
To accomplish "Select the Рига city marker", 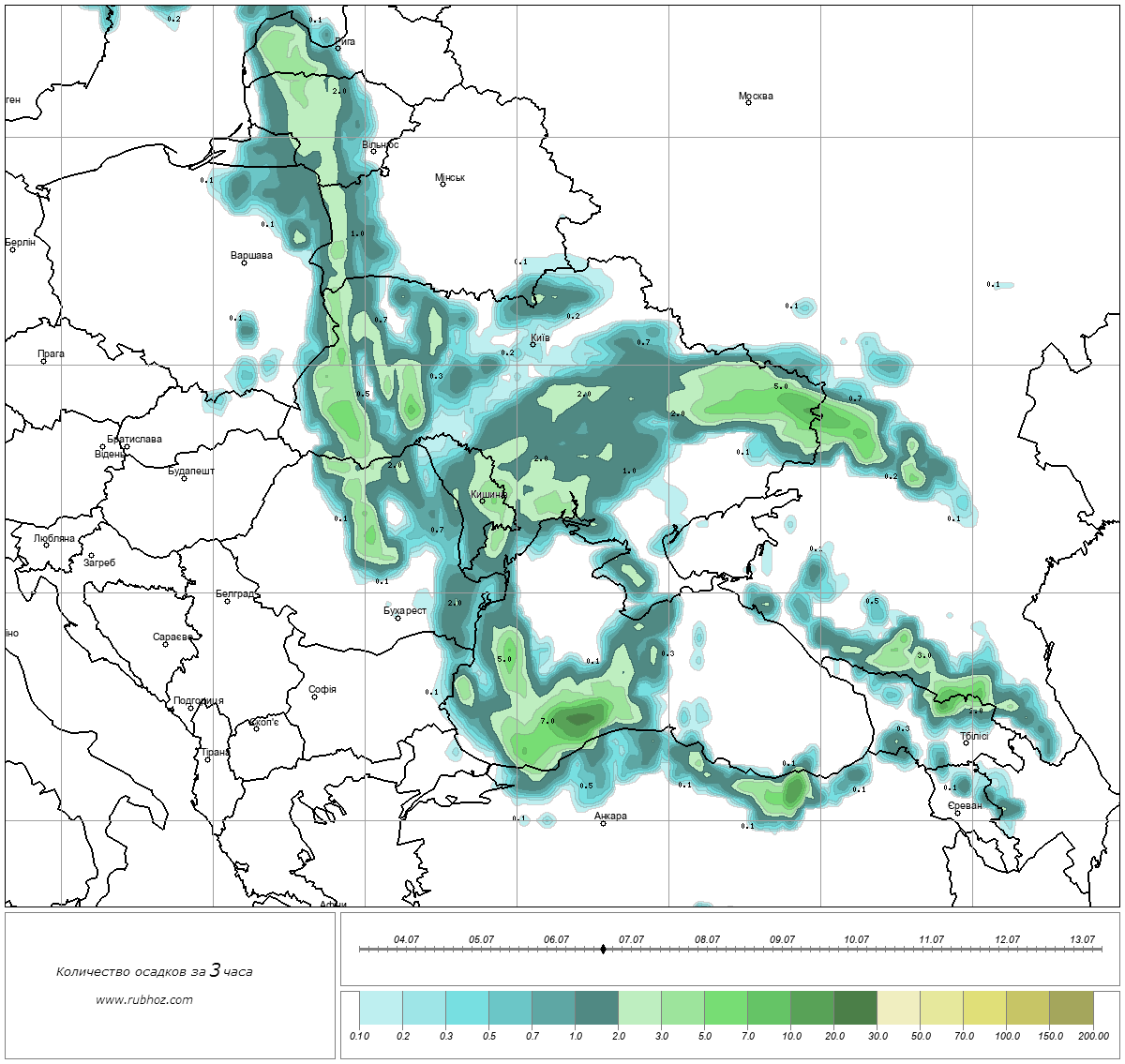I will coord(338,48).
